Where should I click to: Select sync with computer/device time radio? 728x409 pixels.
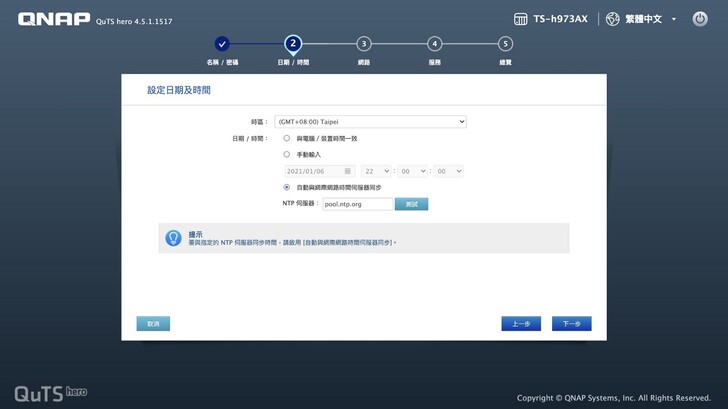(286, 138)
